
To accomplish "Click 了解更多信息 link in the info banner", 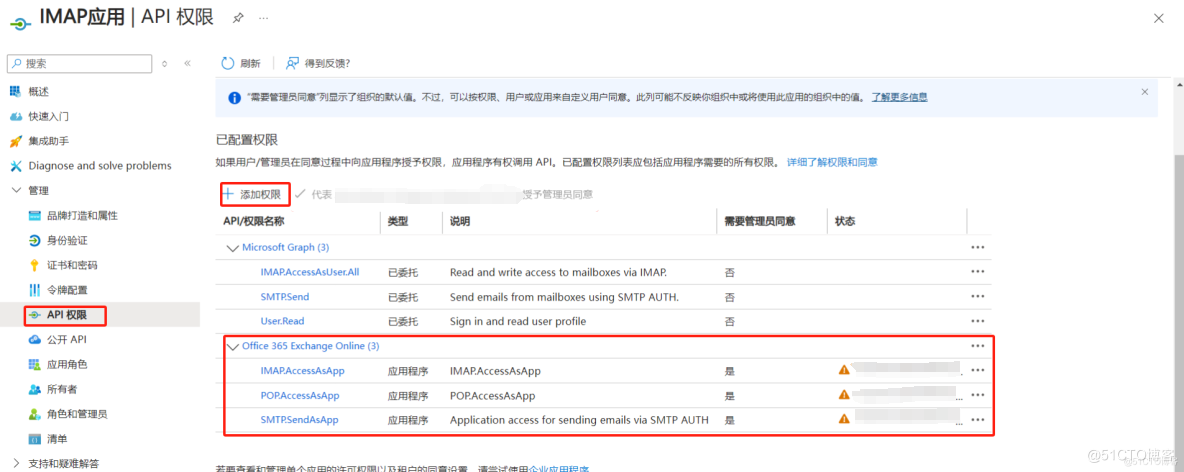I will pos(899,97).
